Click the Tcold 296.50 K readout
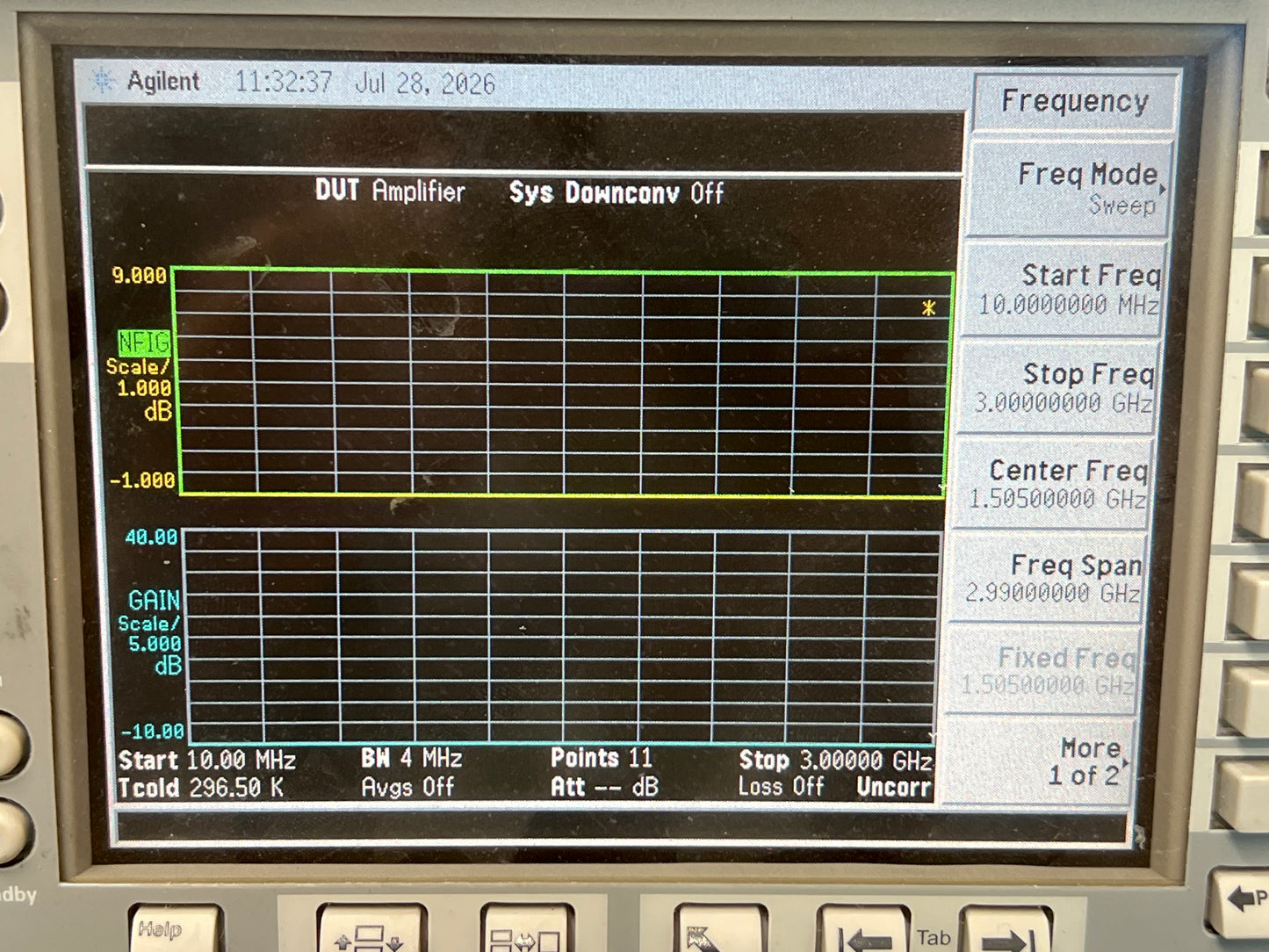Image resolution: width=1269 pixels, height=952 pixels. tap(201, 787)
